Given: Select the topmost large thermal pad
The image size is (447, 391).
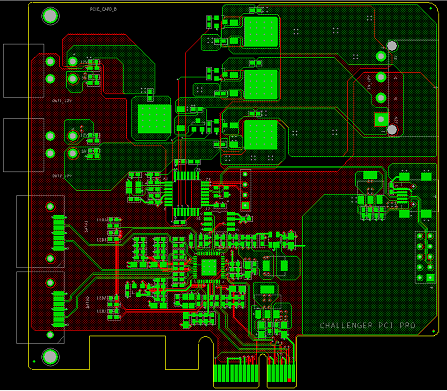Looking at the screenshot, I should (x=261, y=32).
